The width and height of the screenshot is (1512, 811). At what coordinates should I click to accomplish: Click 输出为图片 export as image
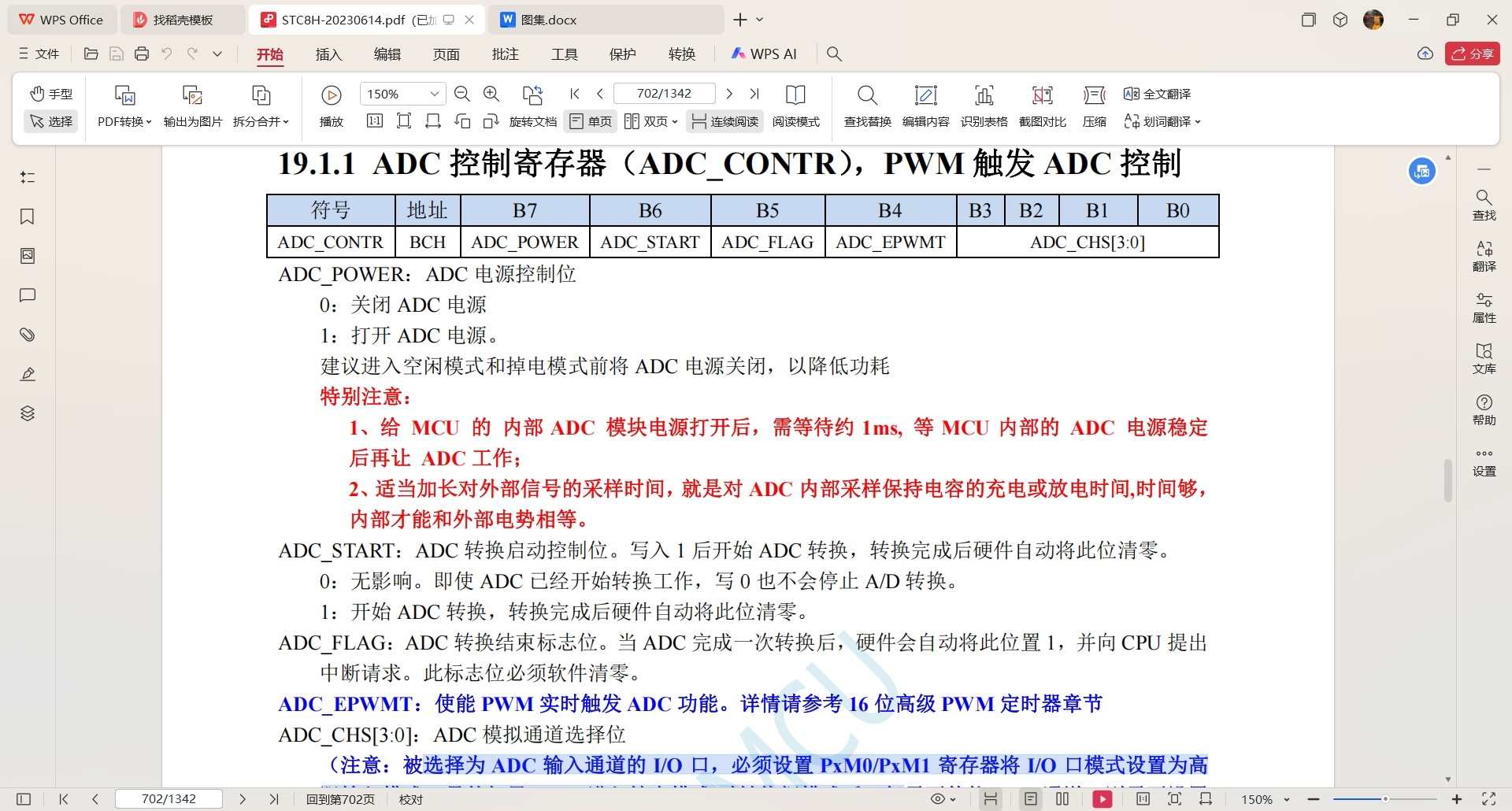click(193, 106)
